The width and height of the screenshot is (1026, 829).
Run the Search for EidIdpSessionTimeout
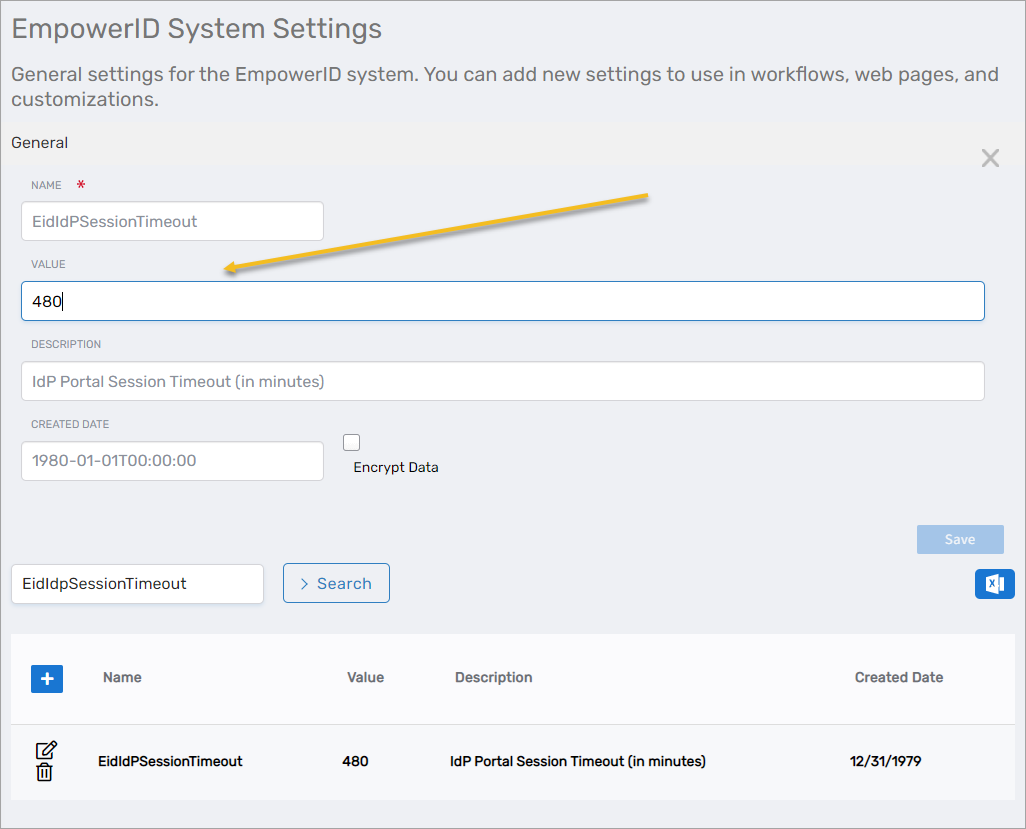pyautogui.click(x=336, y=583)
